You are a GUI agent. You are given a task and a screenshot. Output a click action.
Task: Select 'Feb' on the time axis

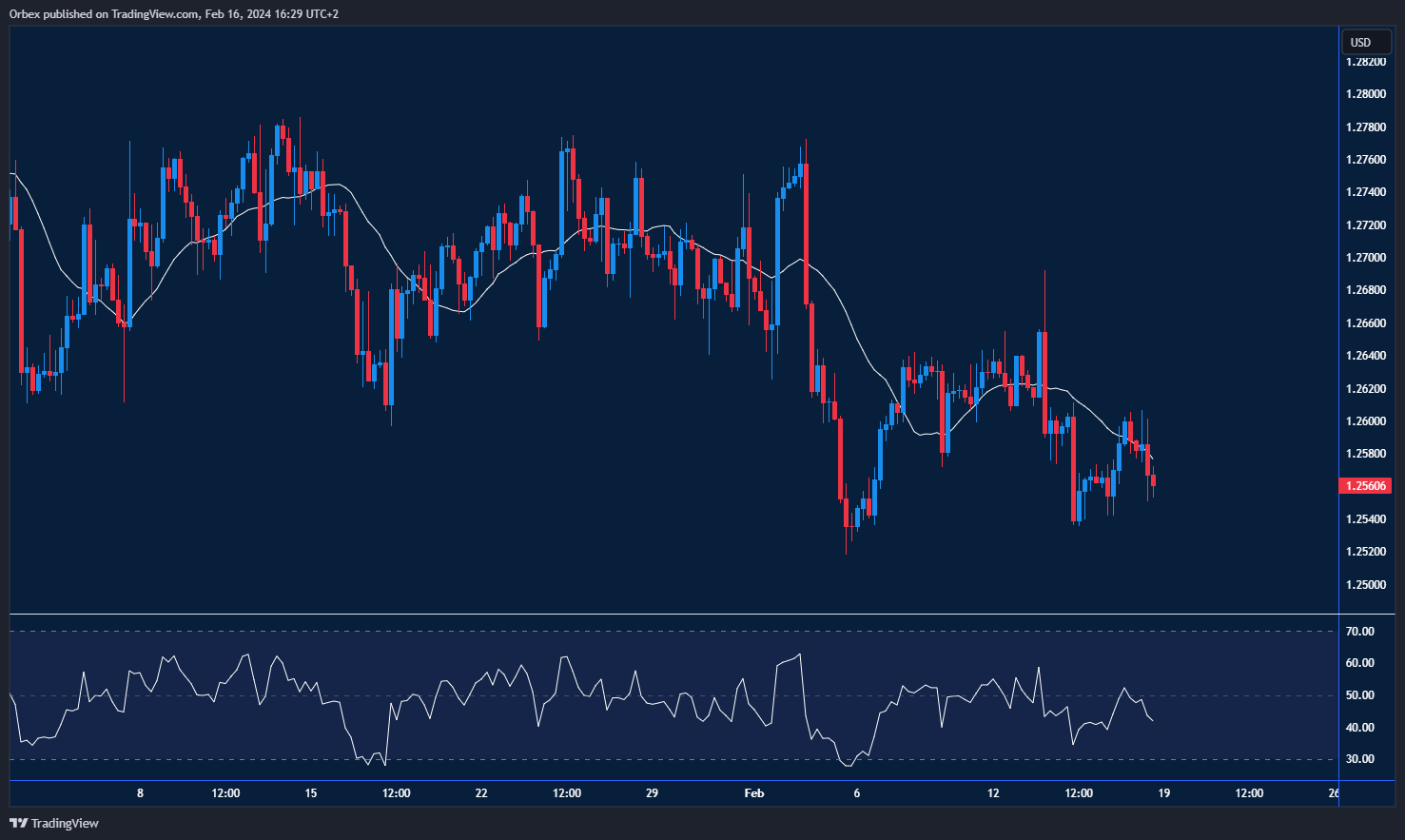(x=753, y=791)
